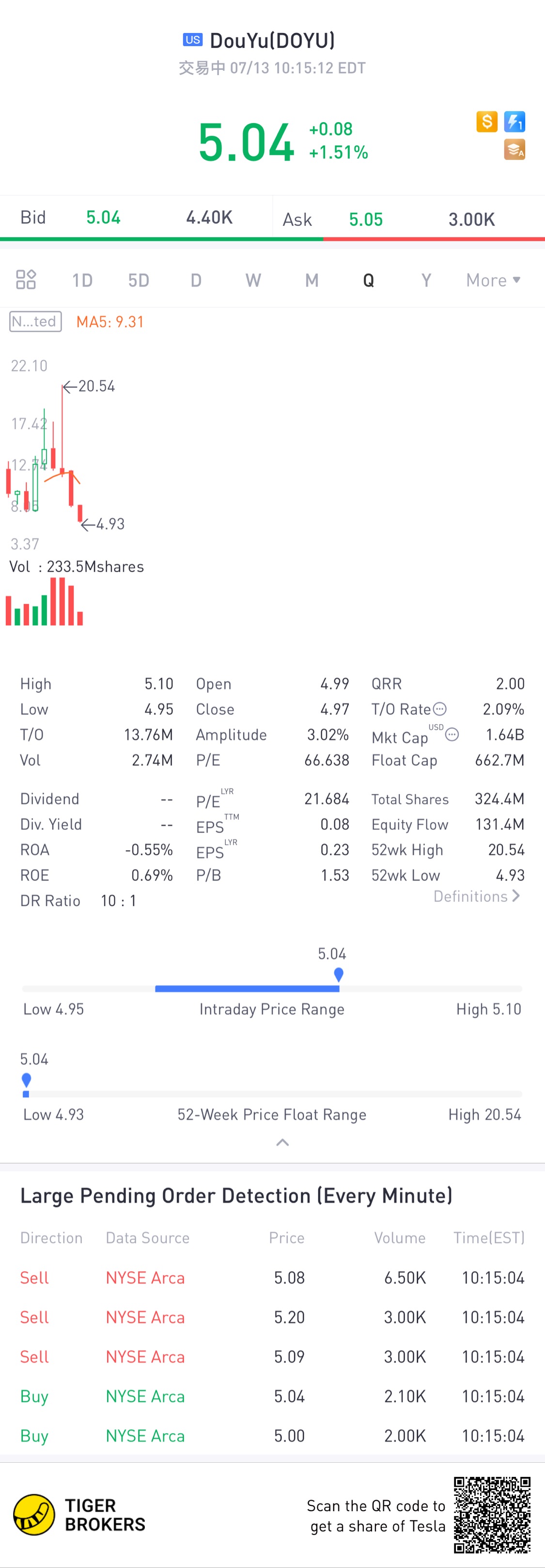The width and height of the screenshot is (545, 1568).
Task: Select the 5D chart tab
Action: pyautogui.click(x=139, y=280)
